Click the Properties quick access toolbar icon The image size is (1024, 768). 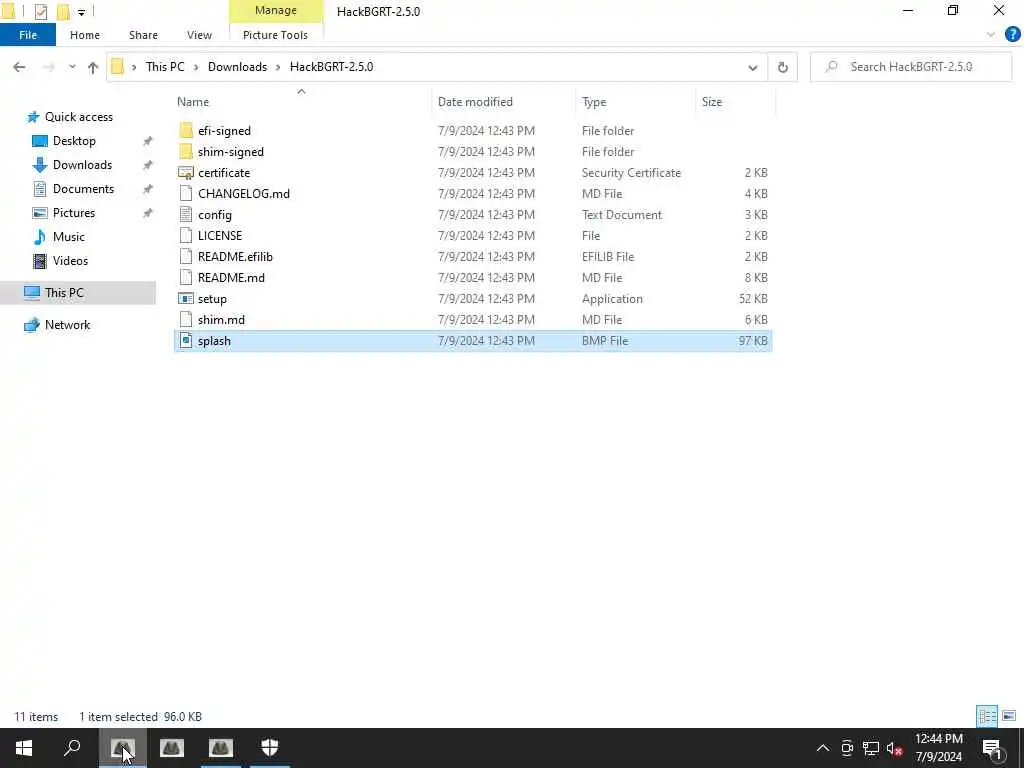40,11
